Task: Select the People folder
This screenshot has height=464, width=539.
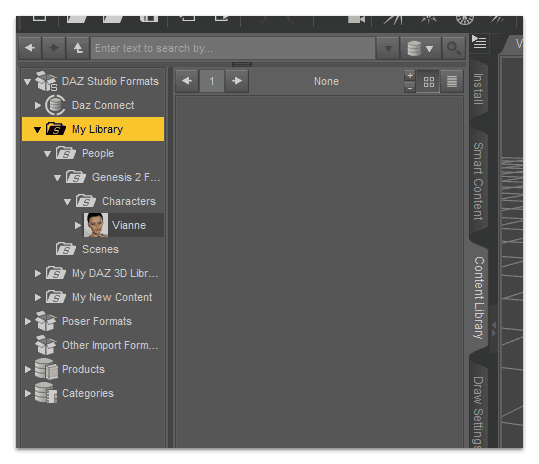Action: (x=98, y=154)
